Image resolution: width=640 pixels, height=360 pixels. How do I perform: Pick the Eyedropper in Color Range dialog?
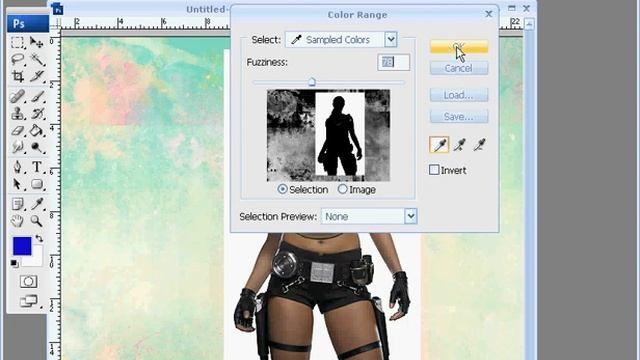click(439, 145)
